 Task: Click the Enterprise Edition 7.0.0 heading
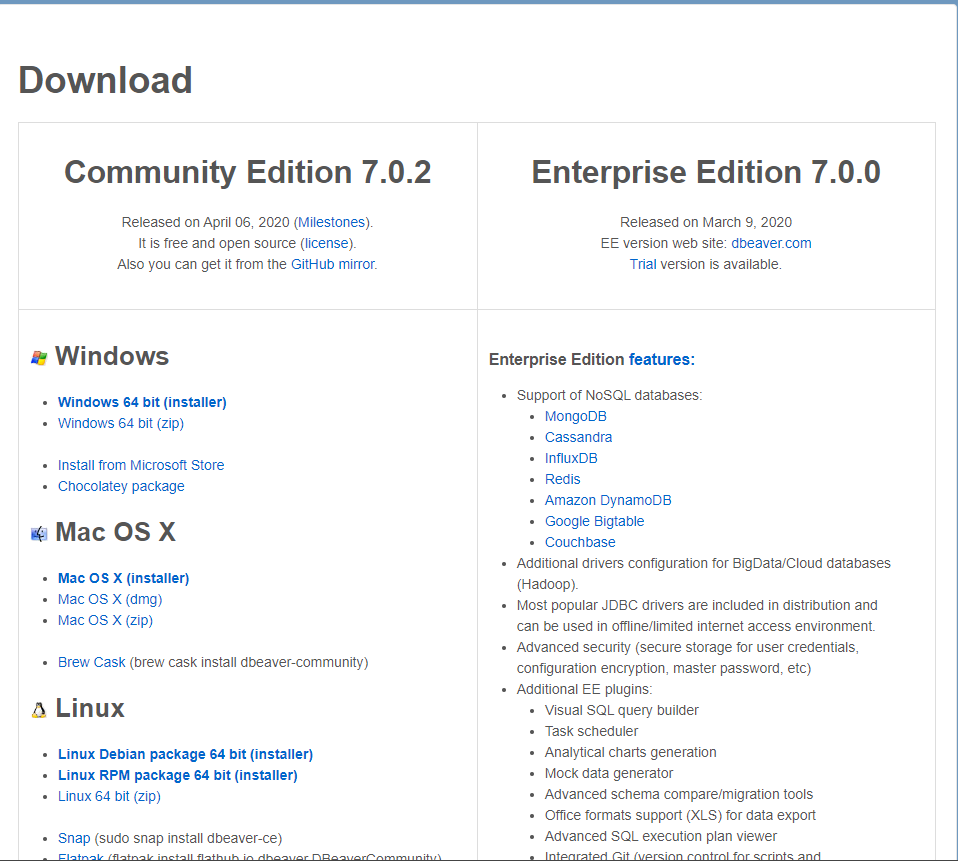[x=706, y=172]
